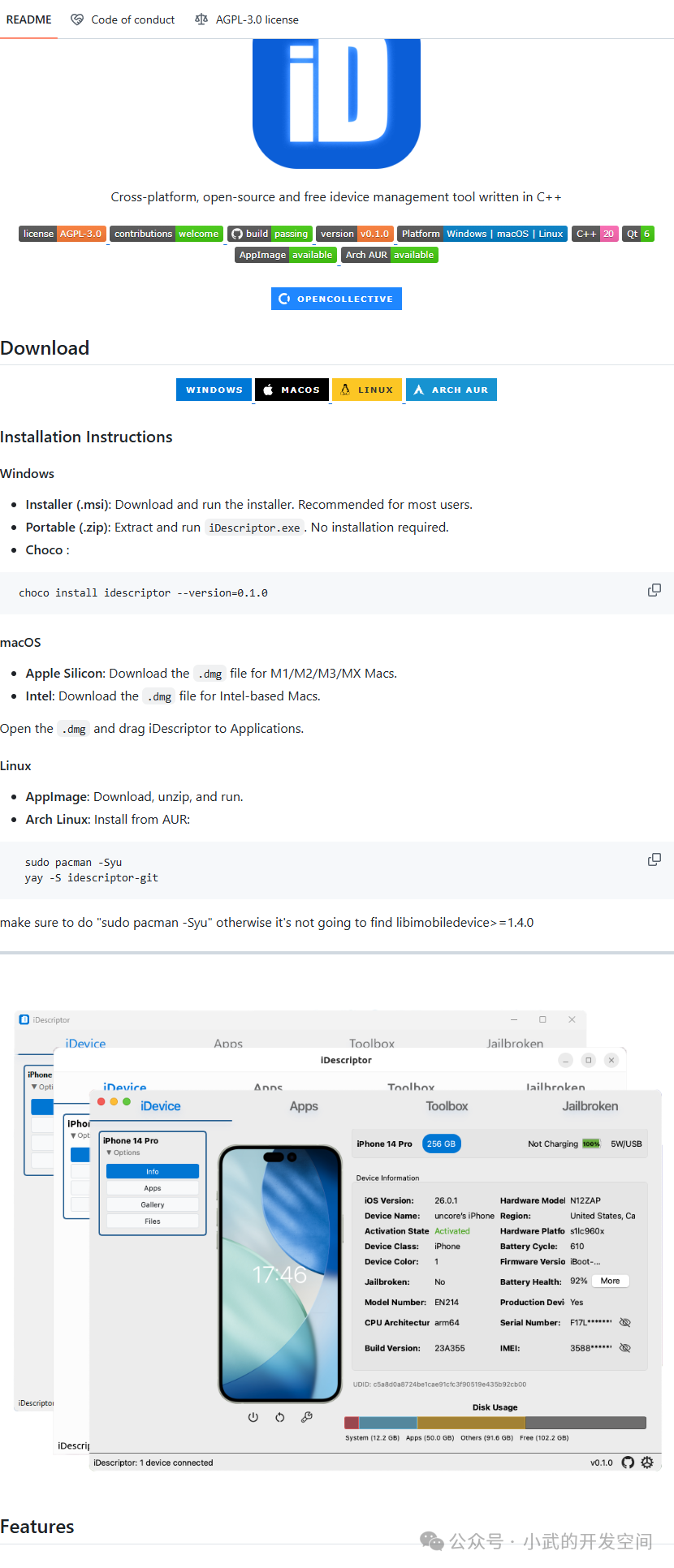Click the UDID text string
The height and width of the screenshot is (1568, 674).
coord(439,1385)
